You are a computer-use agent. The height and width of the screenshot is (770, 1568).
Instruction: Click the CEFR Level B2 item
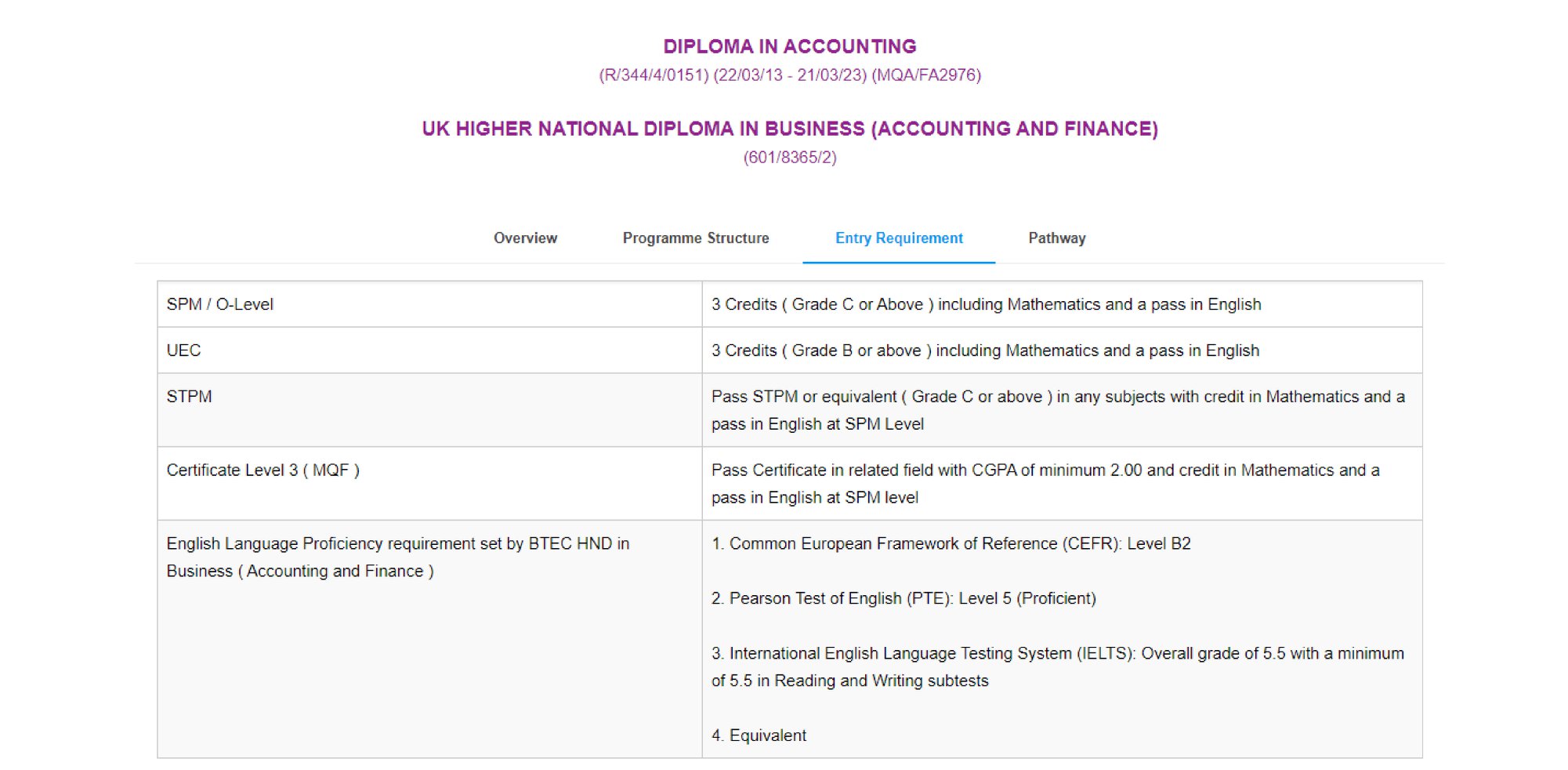coord(951,544)
